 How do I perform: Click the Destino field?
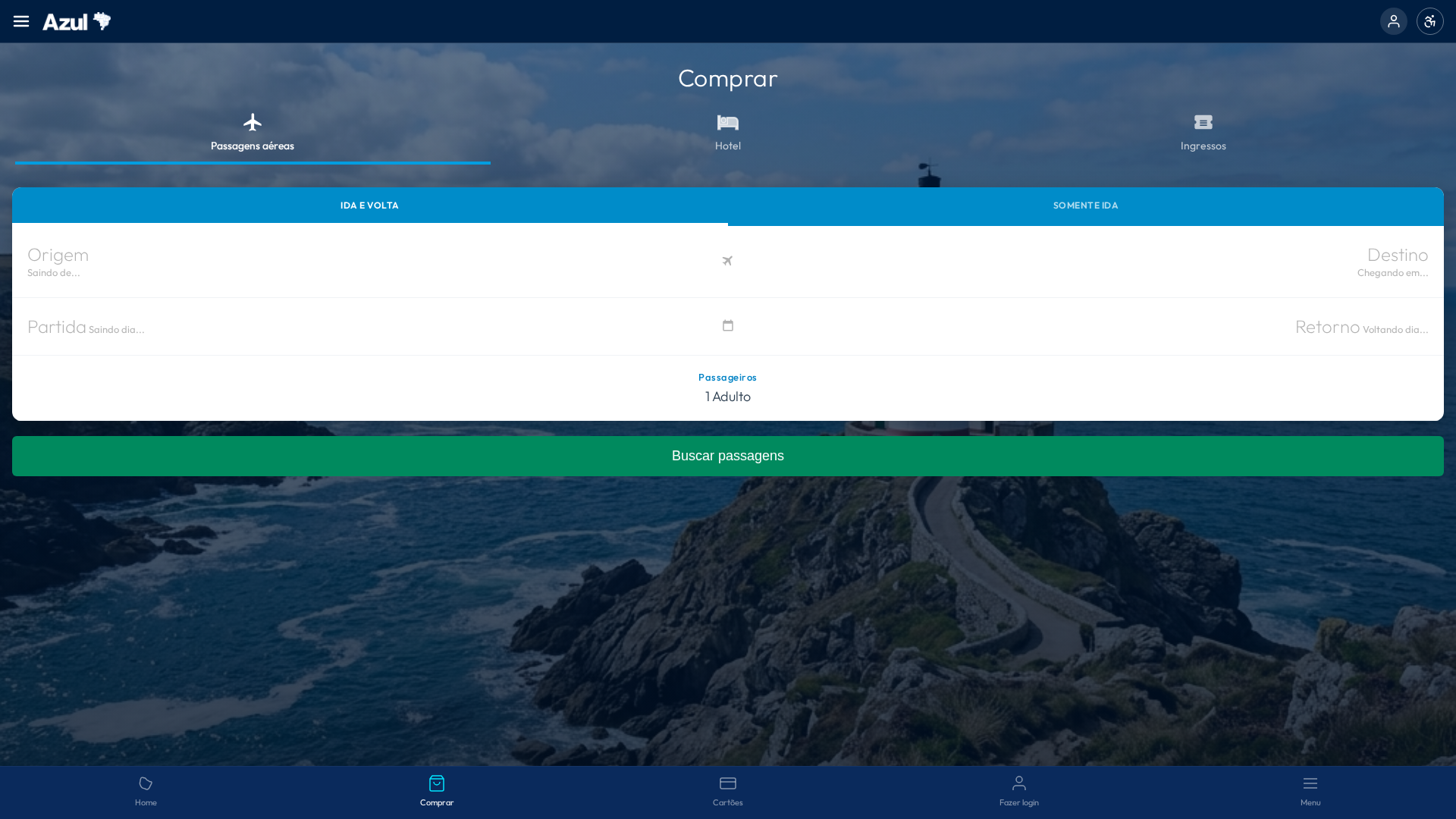pos(1089,262)
